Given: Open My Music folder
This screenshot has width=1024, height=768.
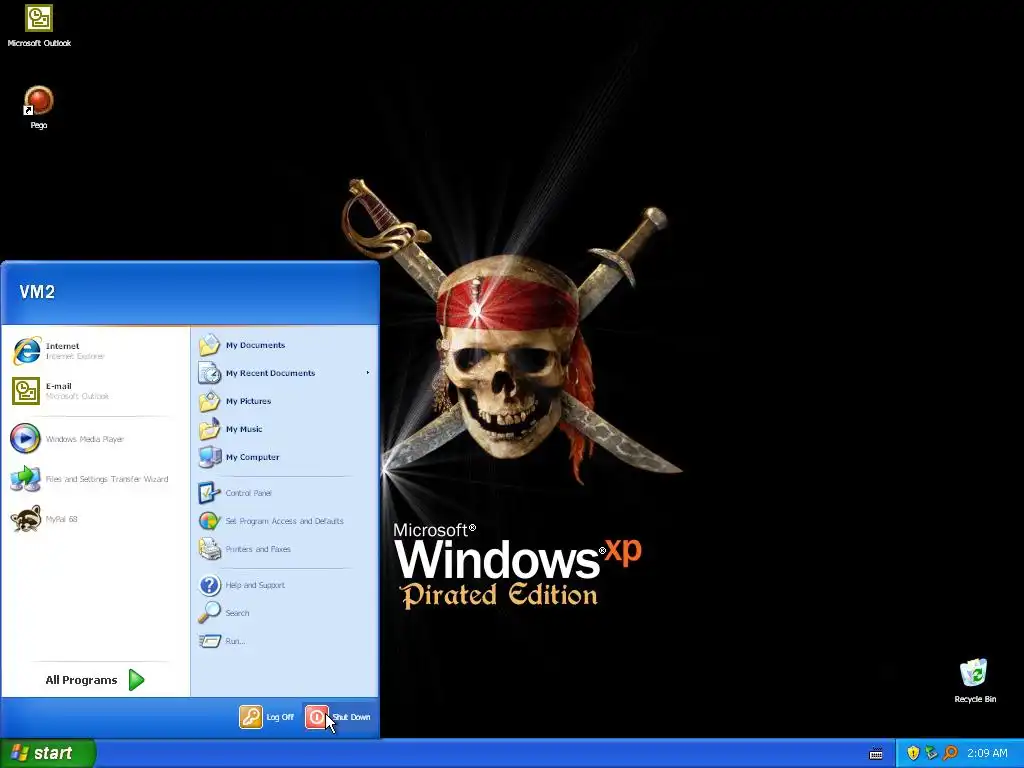Looking at the screenshot, I should pyautogui.click(x=285, y=429).
